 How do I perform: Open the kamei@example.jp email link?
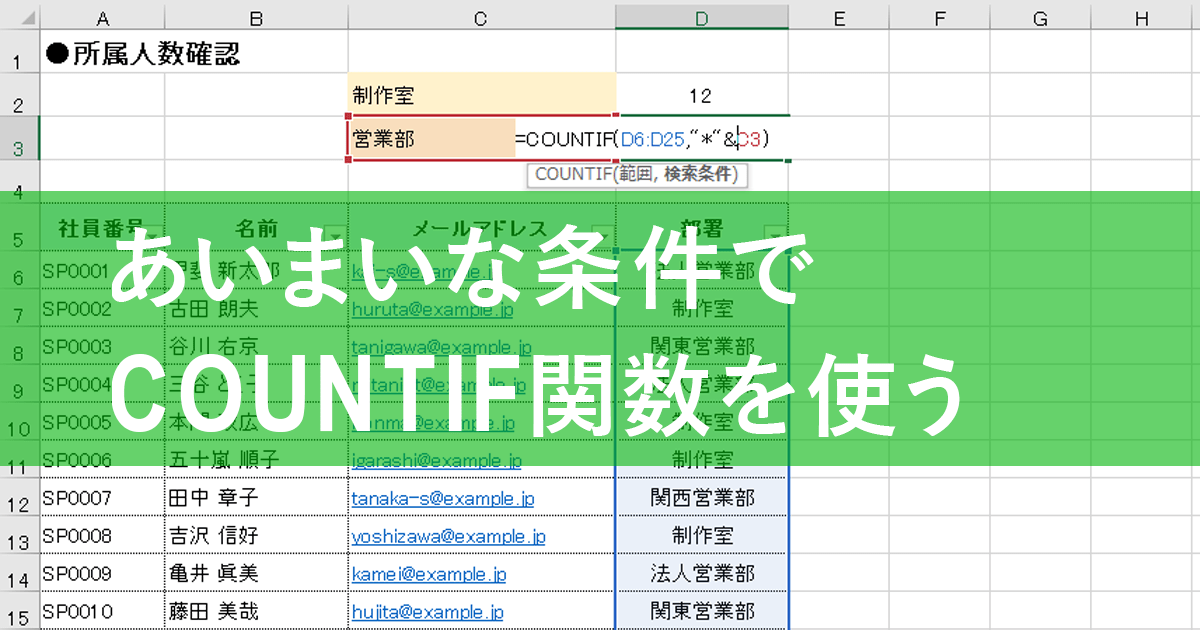coord(428,574)
